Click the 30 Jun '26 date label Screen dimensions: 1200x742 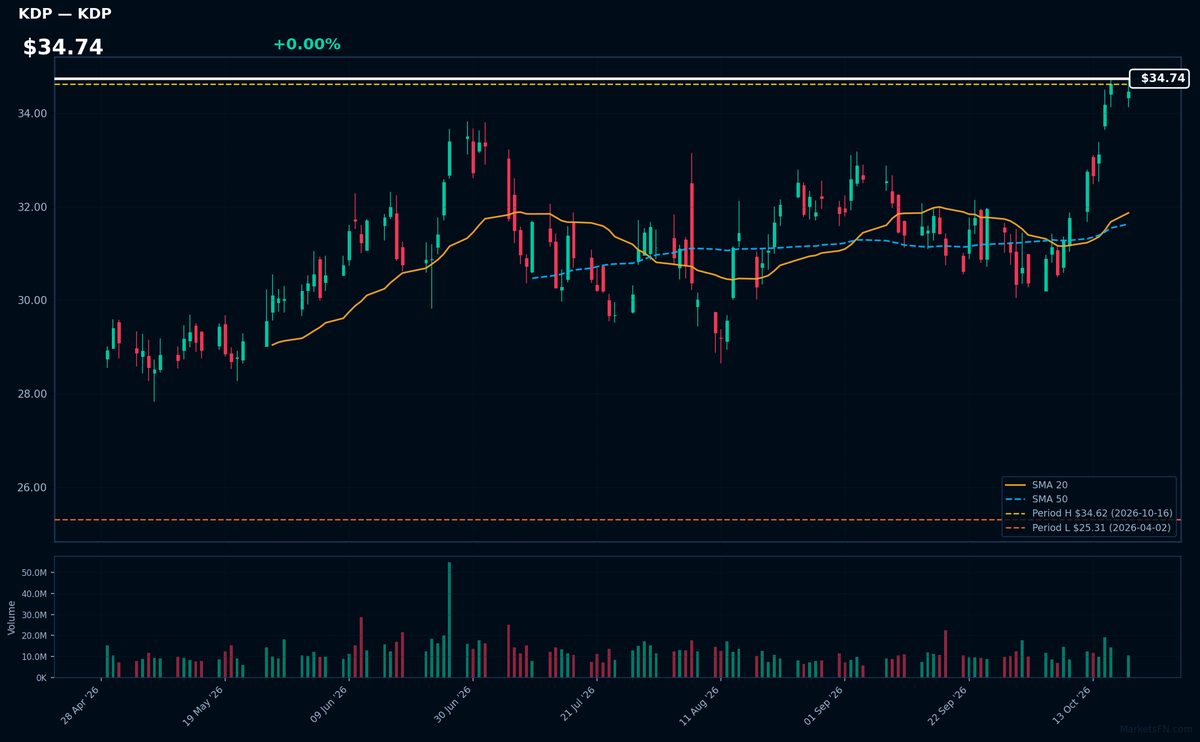pyautogui.click(x=452, y=704)
